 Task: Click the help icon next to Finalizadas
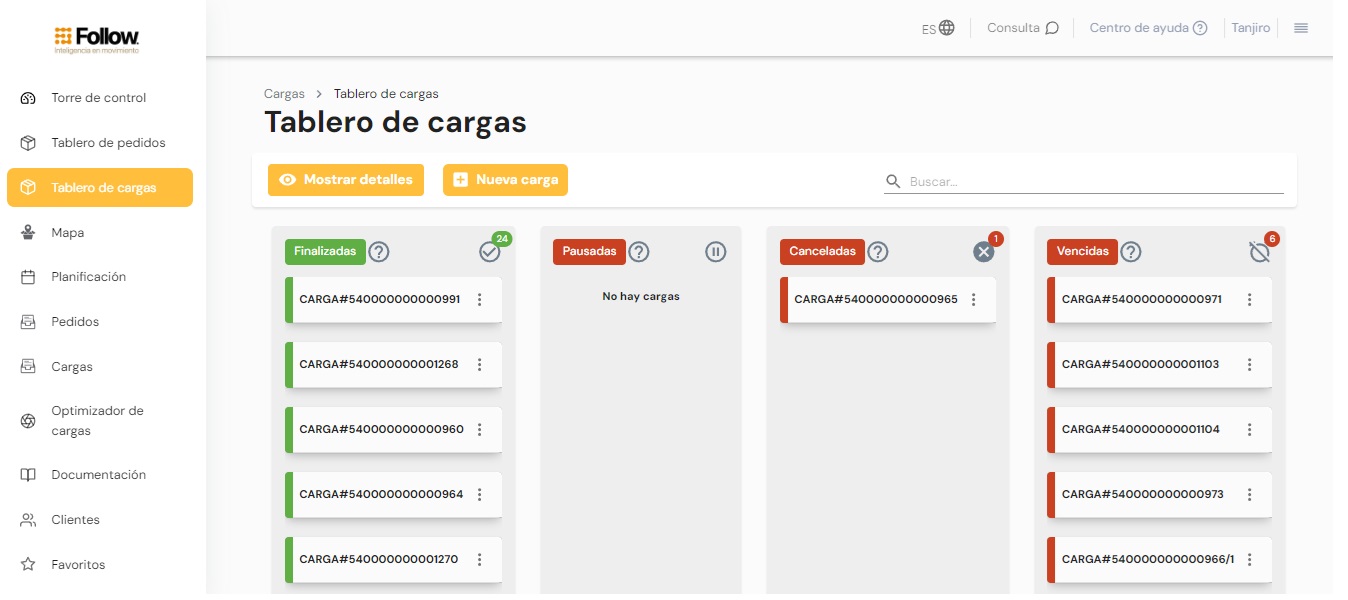[379, 252]
